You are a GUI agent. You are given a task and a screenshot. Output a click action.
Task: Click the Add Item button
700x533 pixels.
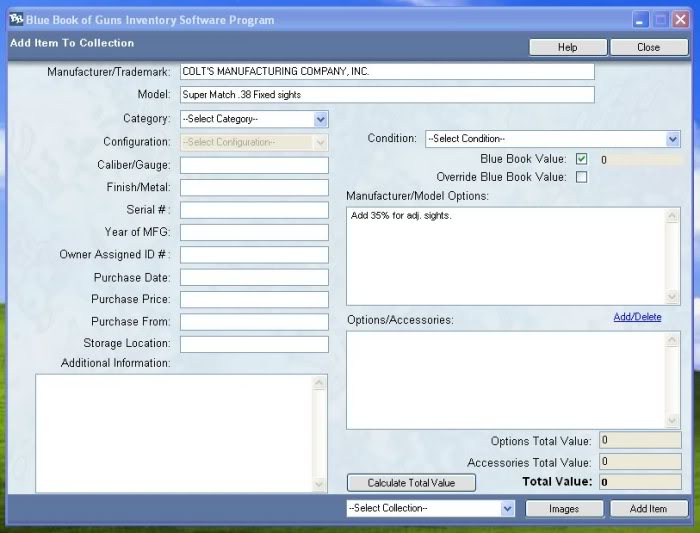pyautogui.click(x=649, y=509)
